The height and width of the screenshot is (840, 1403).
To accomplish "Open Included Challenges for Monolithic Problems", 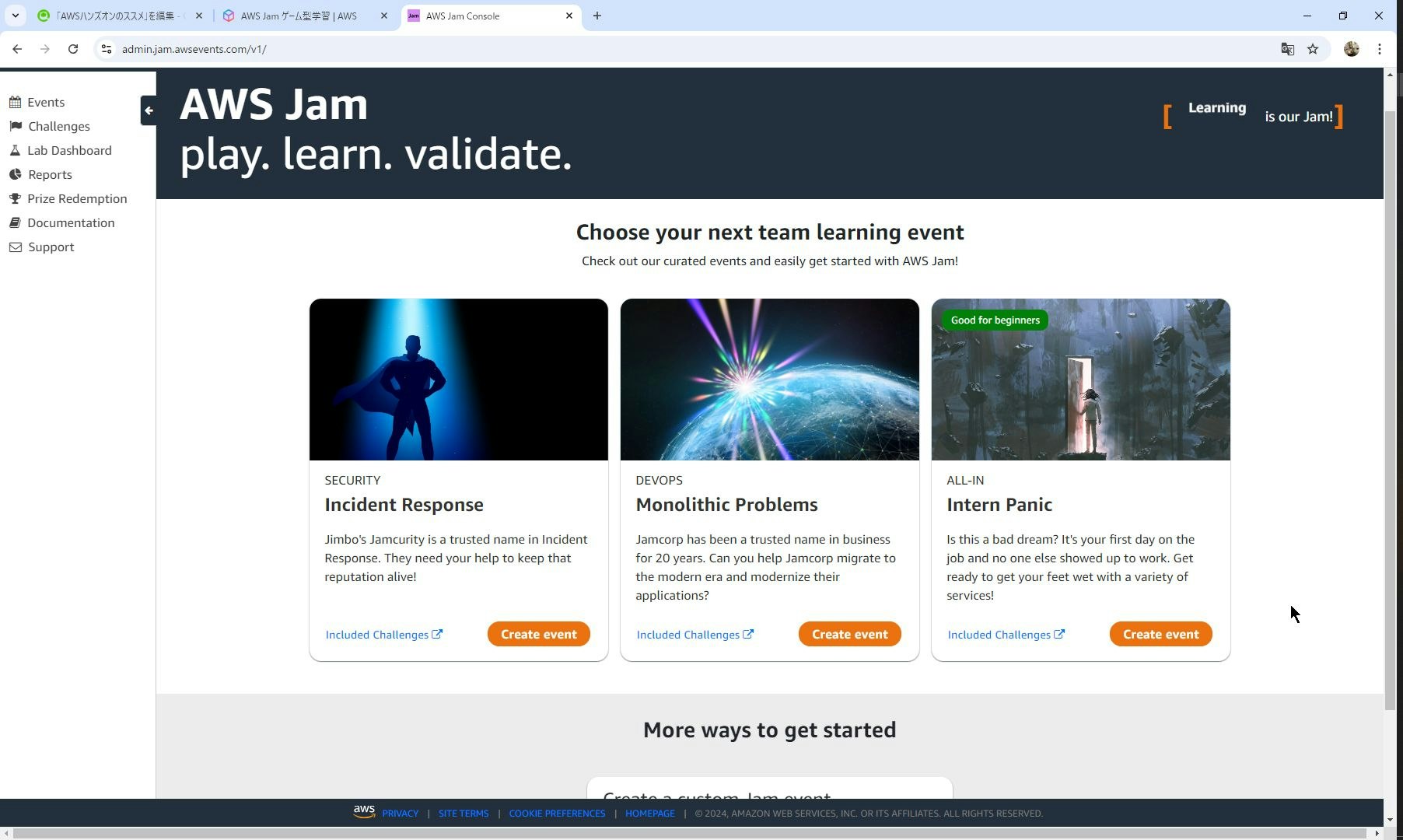I will 695,635.
